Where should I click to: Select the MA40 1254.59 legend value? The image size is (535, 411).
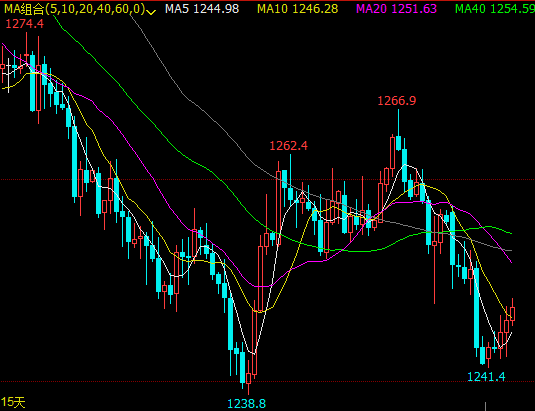[x=495, y=9]
